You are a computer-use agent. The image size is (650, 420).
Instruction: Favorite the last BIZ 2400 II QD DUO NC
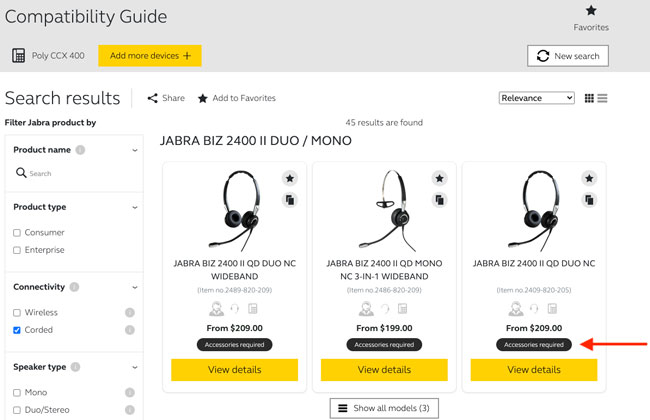pyautogui.click(x=589, y=178)
